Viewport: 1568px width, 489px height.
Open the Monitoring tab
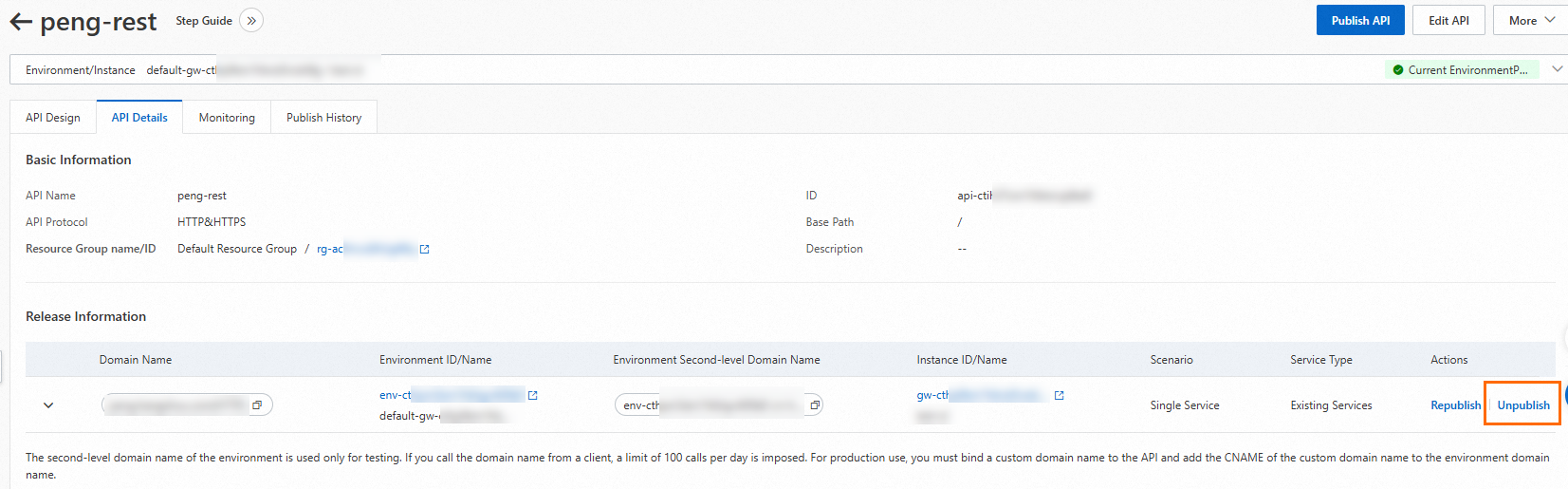(227, 118)
